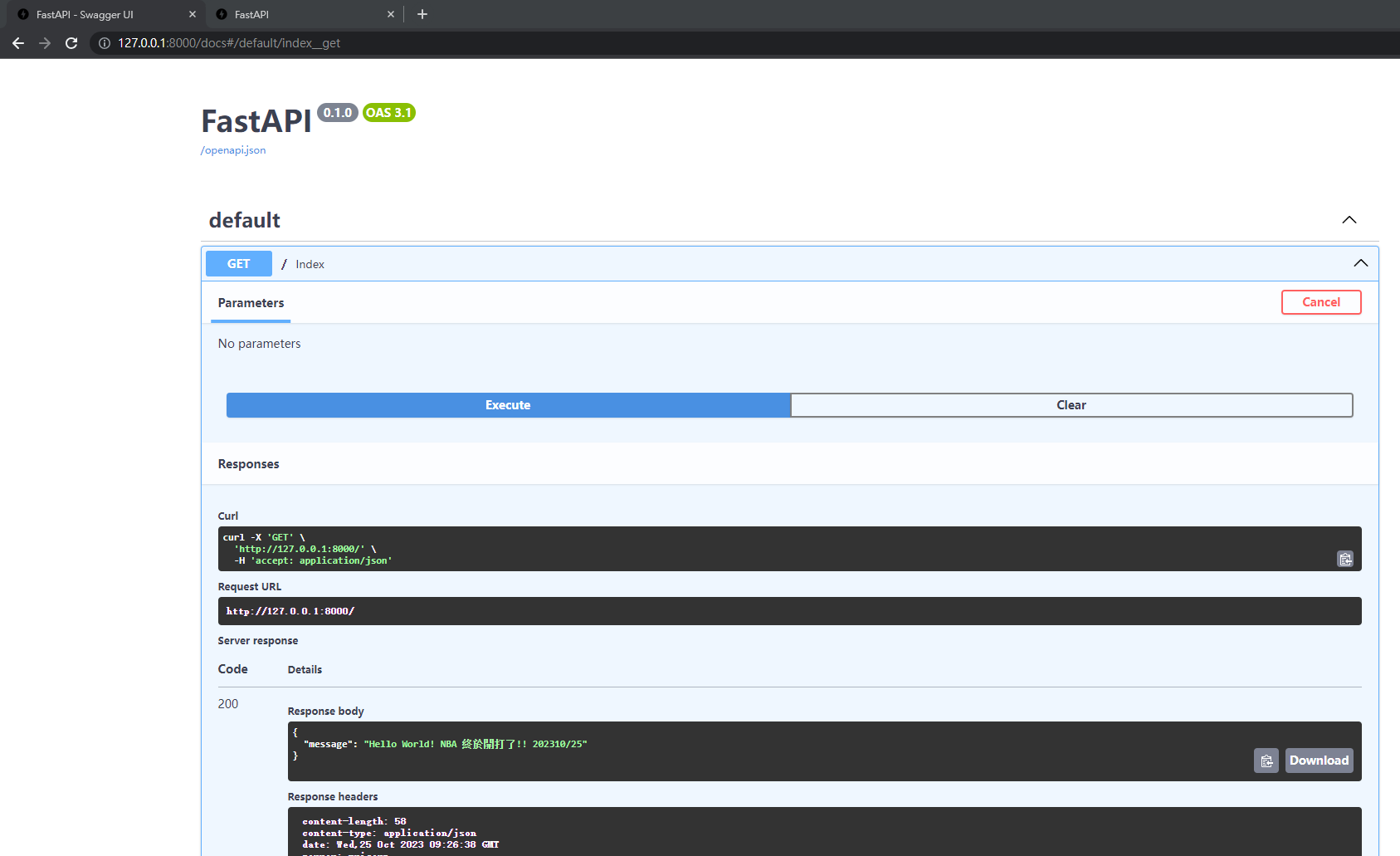Download the response body

[1319, 761]
